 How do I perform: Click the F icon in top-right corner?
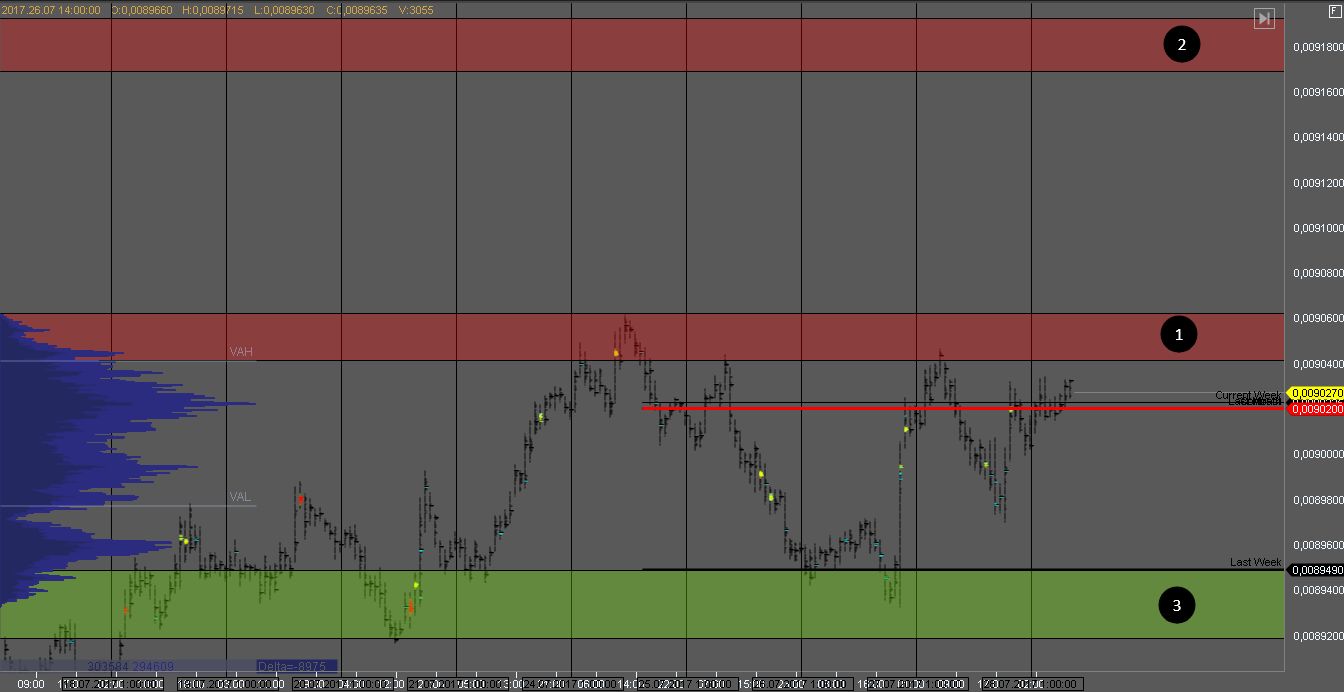(x=1335, y=9)
